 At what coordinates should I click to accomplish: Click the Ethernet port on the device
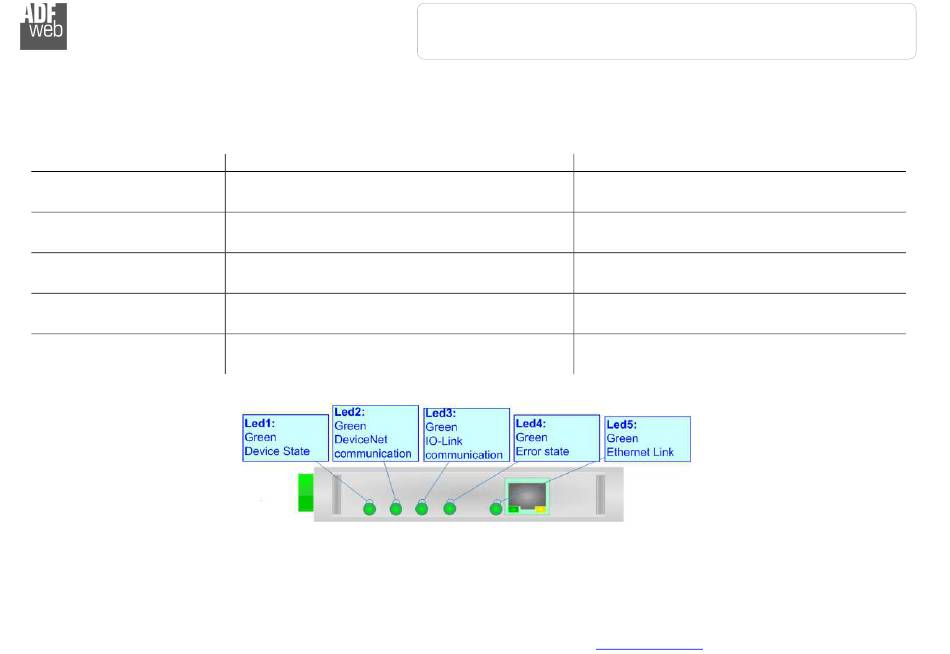coord(528,496)
